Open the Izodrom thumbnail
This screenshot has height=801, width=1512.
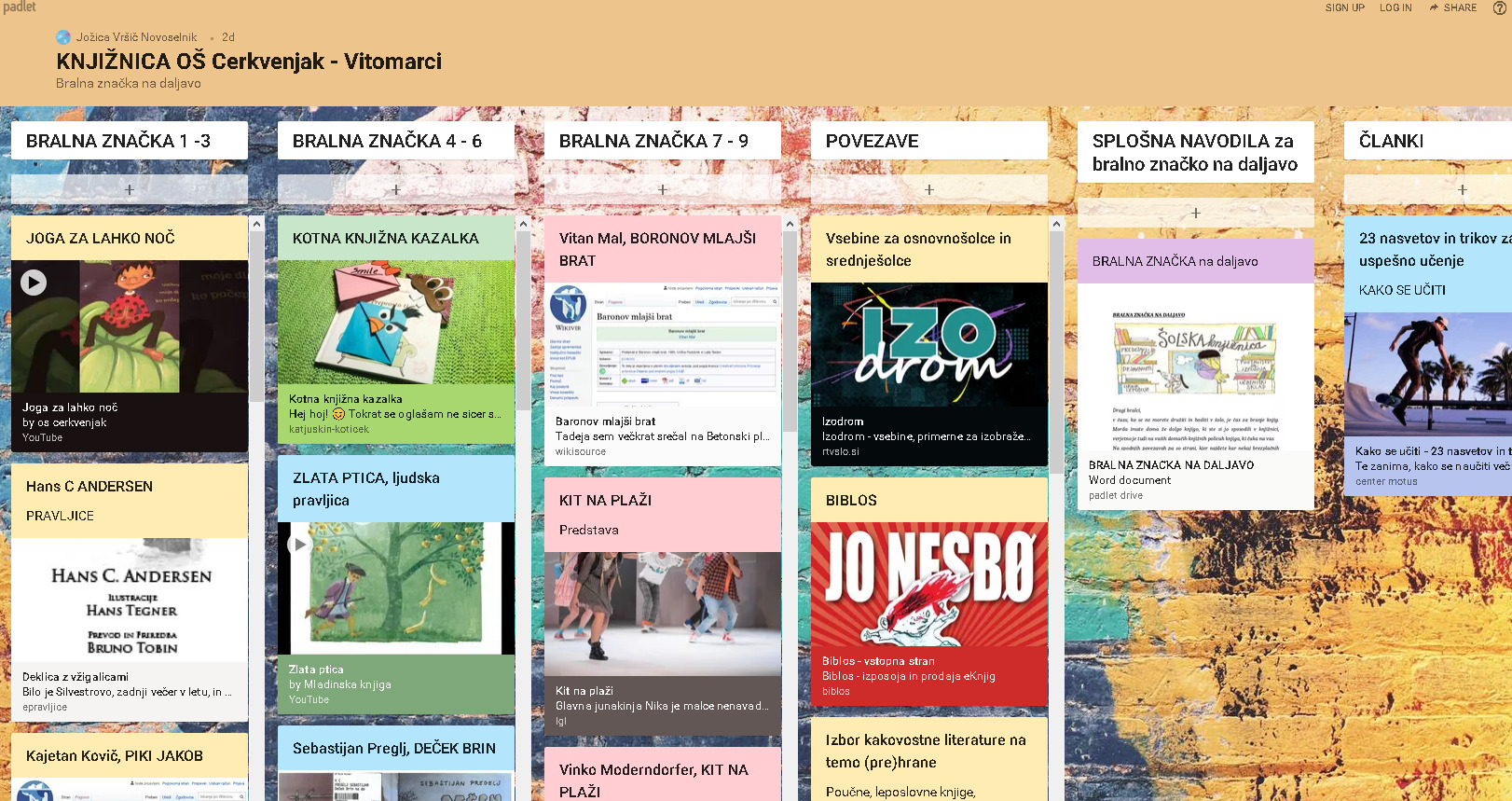929,344
